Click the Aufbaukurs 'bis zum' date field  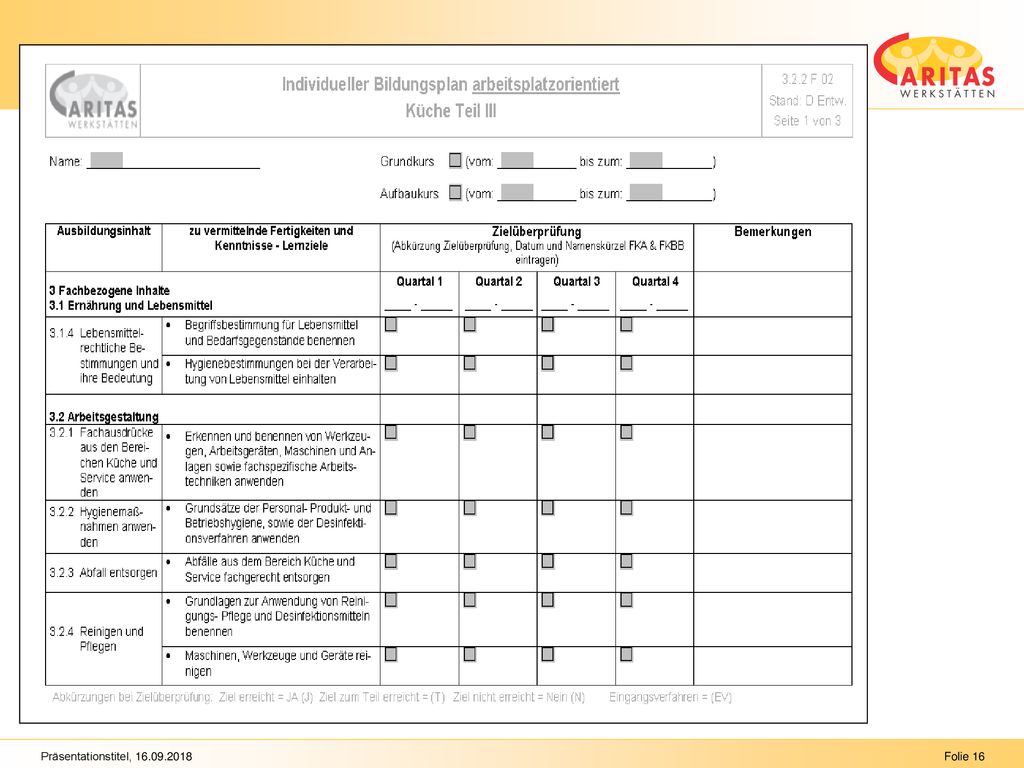tap(669, 193)
